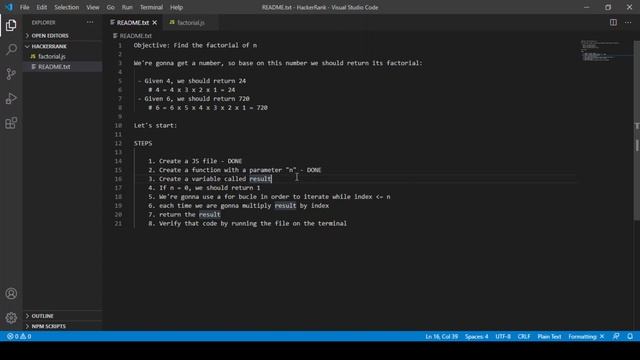Open the Go menu
This screenshot has height=360, width=640.
111,7
